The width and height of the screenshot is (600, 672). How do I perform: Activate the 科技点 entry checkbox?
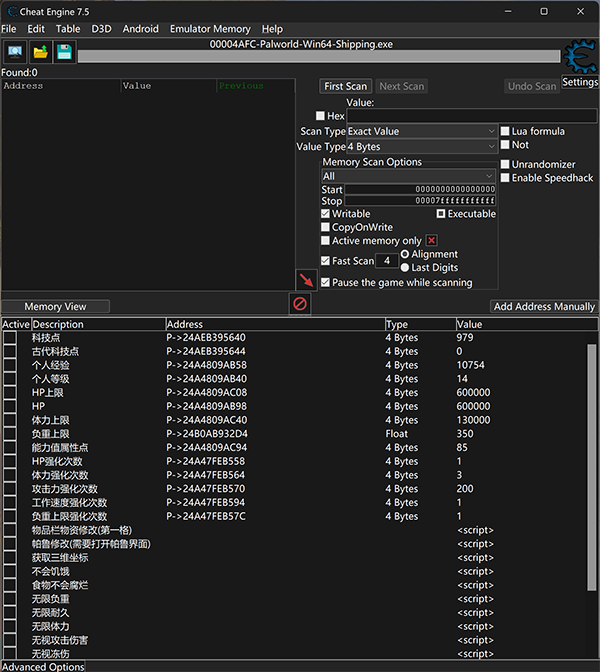pyautogui.click(x=10, y=338)
